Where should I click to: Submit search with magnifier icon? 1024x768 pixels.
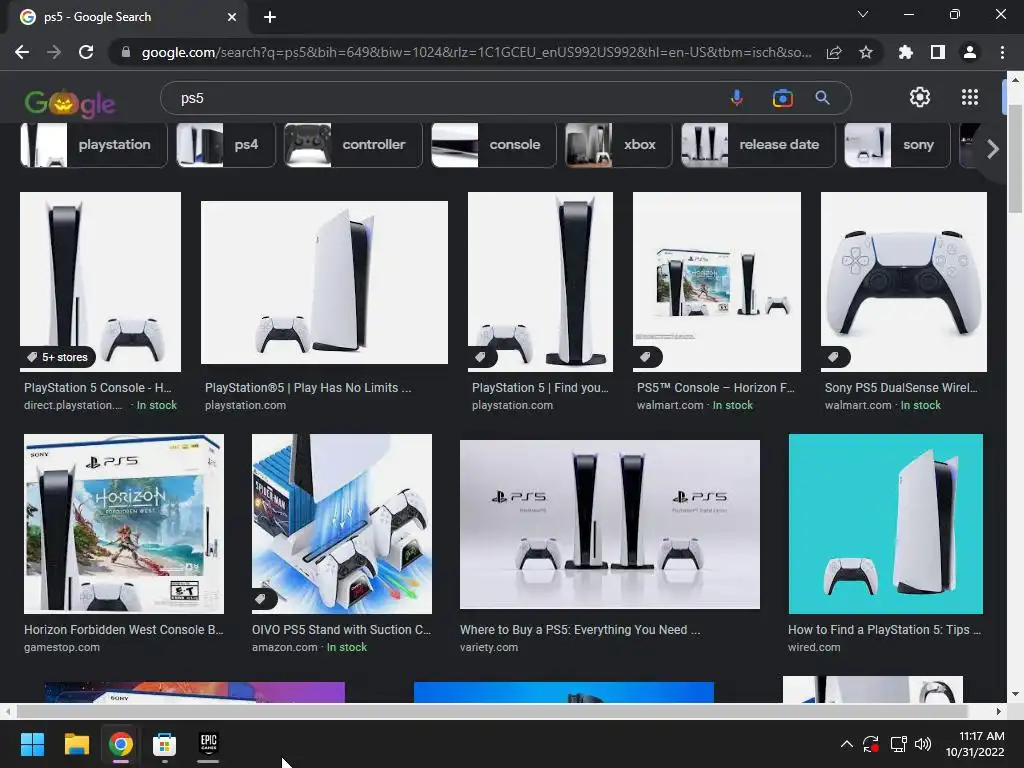click(822, 98)
